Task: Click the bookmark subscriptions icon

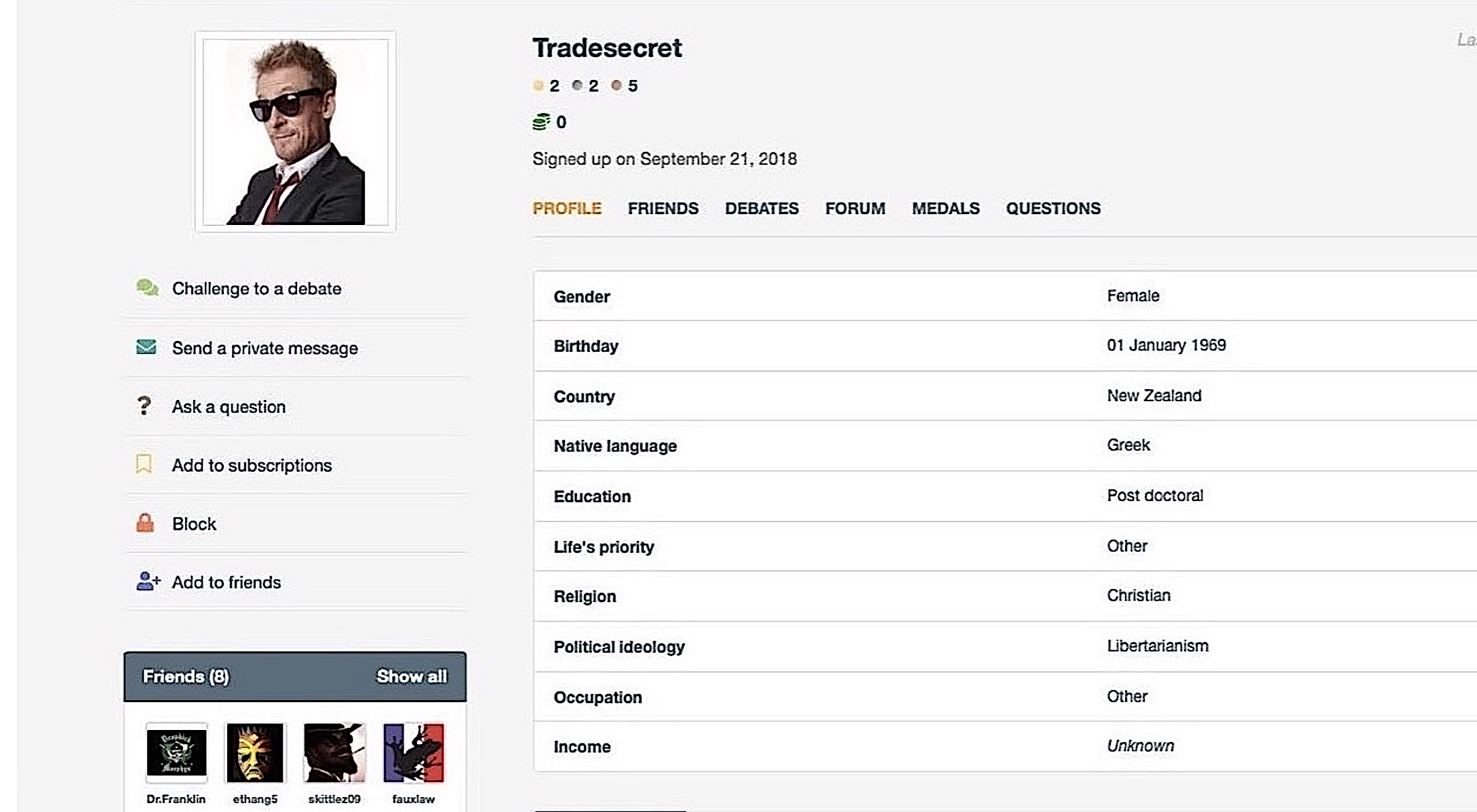Action: pos(144,464)
